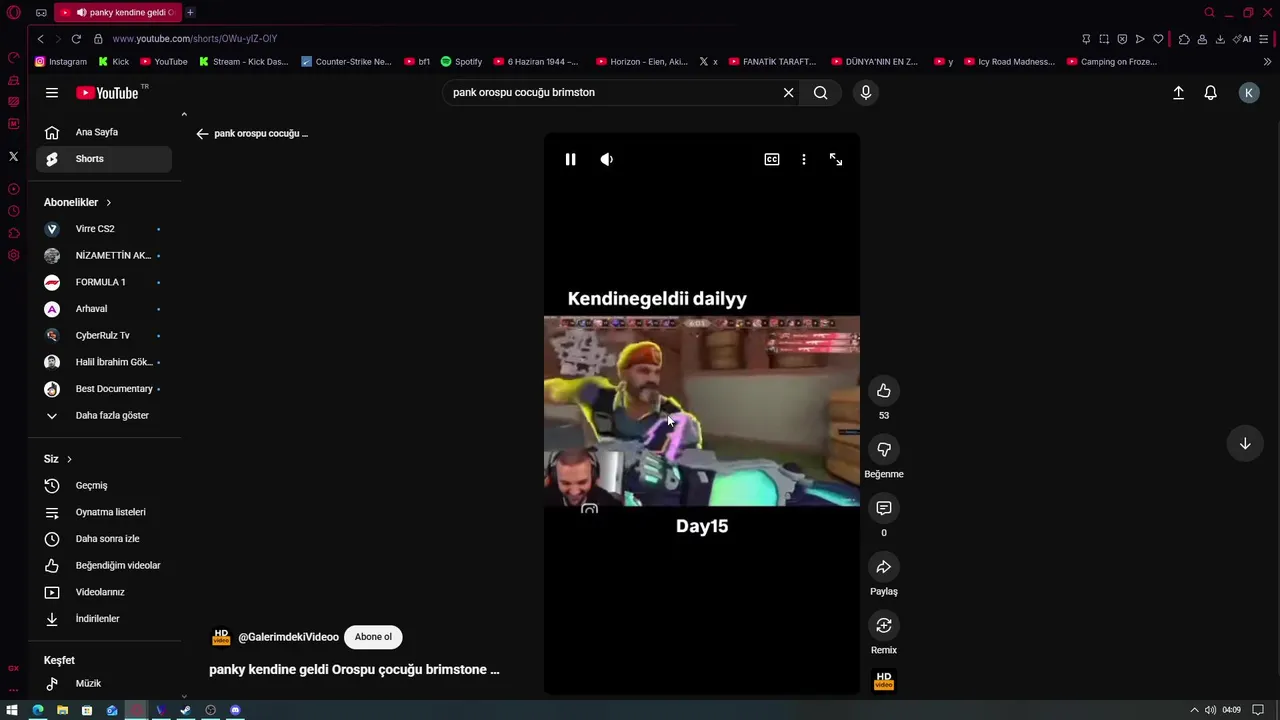Open the Arhaval channel
The width and height of the screenshot is (1280, 720).
point(104,309)
